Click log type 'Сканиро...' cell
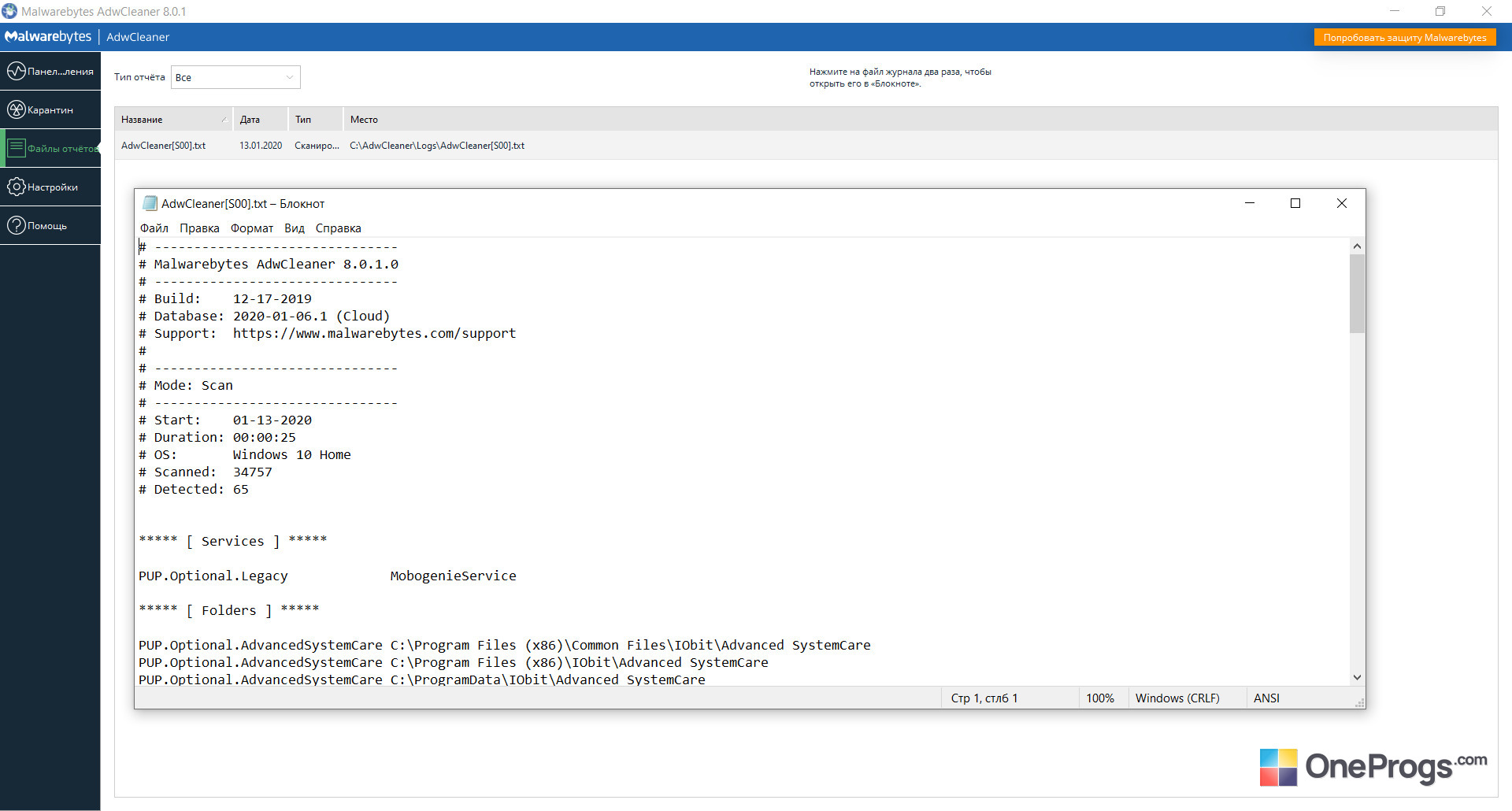The height and width of the screenshot is (811, 1512). [x=317, y=146]
